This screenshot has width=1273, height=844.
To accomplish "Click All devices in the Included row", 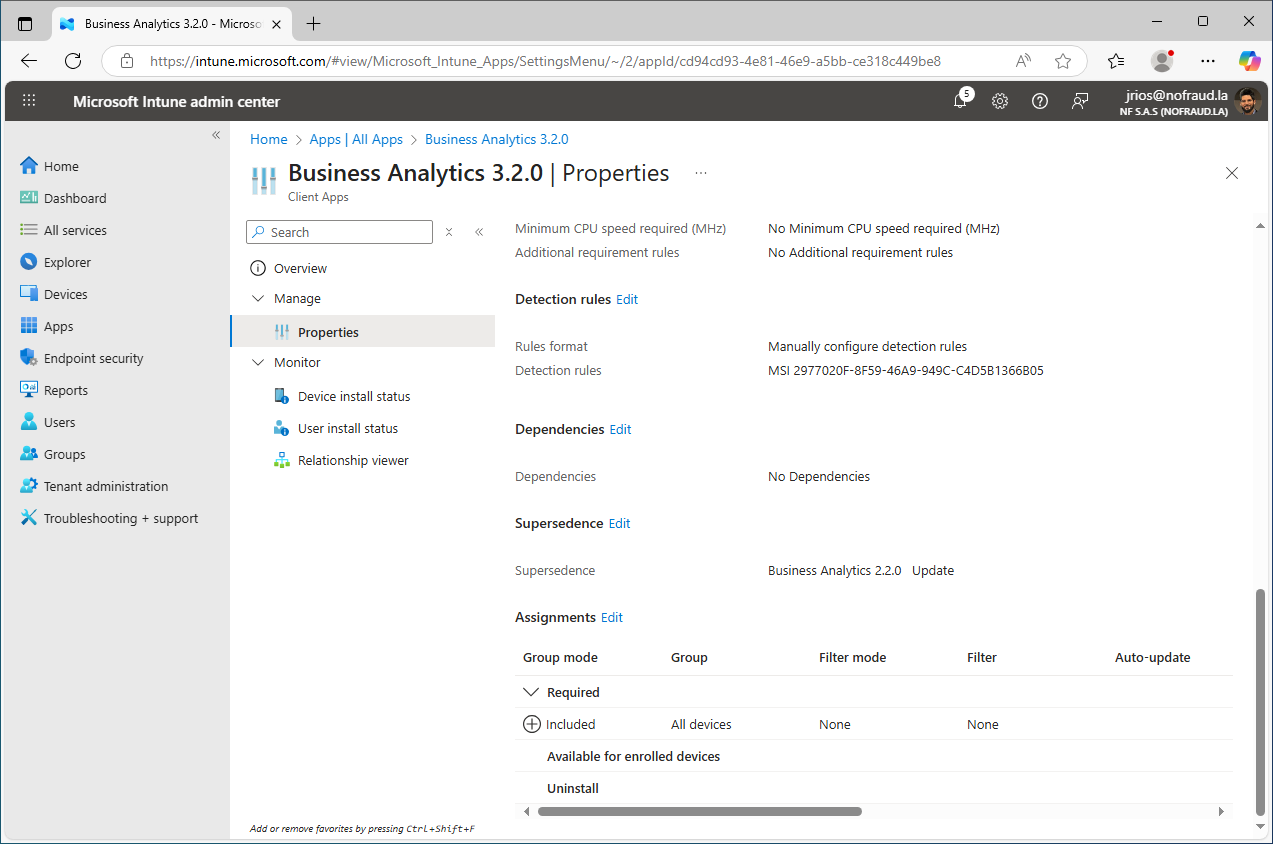I will click(701, 724).
